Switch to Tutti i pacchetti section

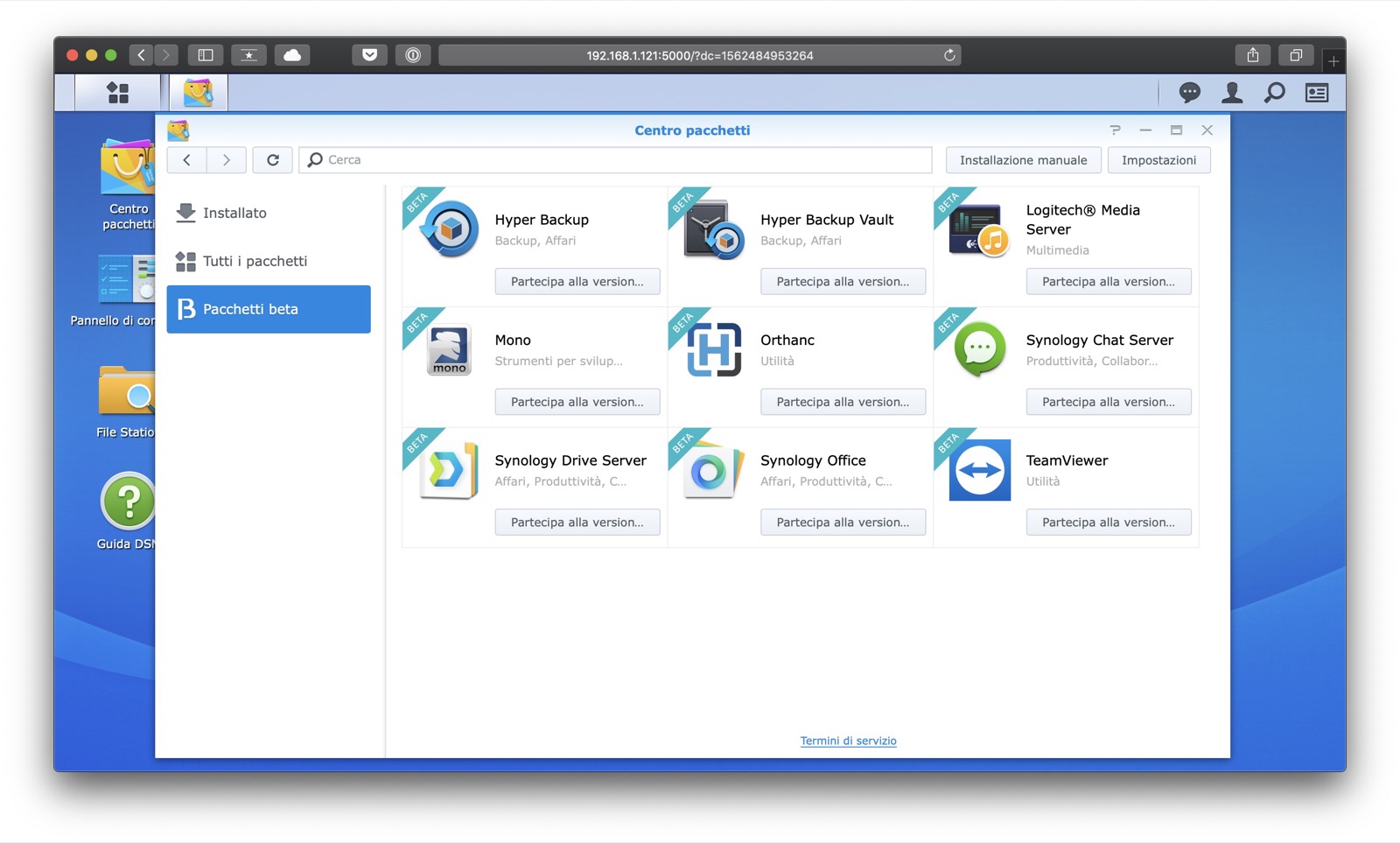coord(255,261)
